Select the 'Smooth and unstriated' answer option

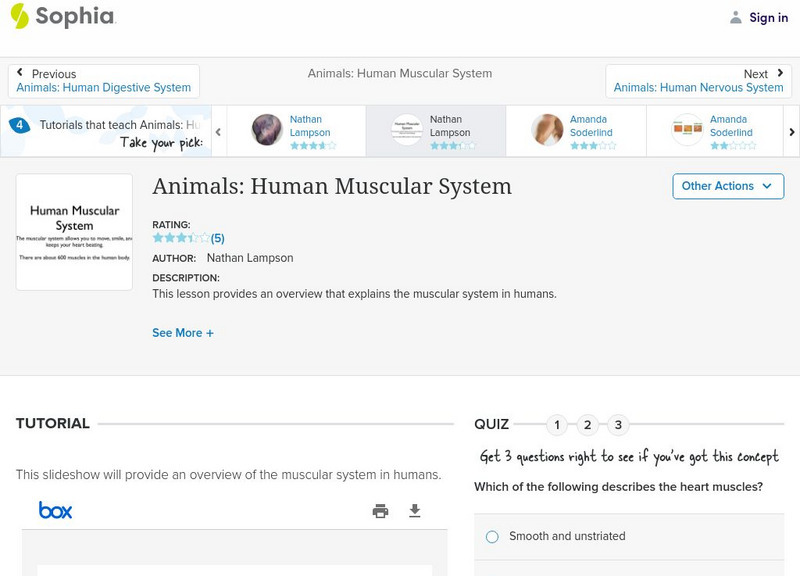point(492,537)
